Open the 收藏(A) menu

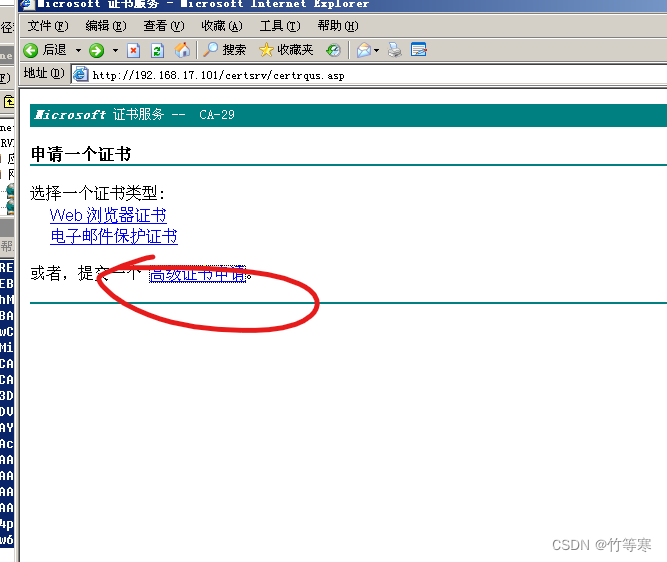pos(222,26)
